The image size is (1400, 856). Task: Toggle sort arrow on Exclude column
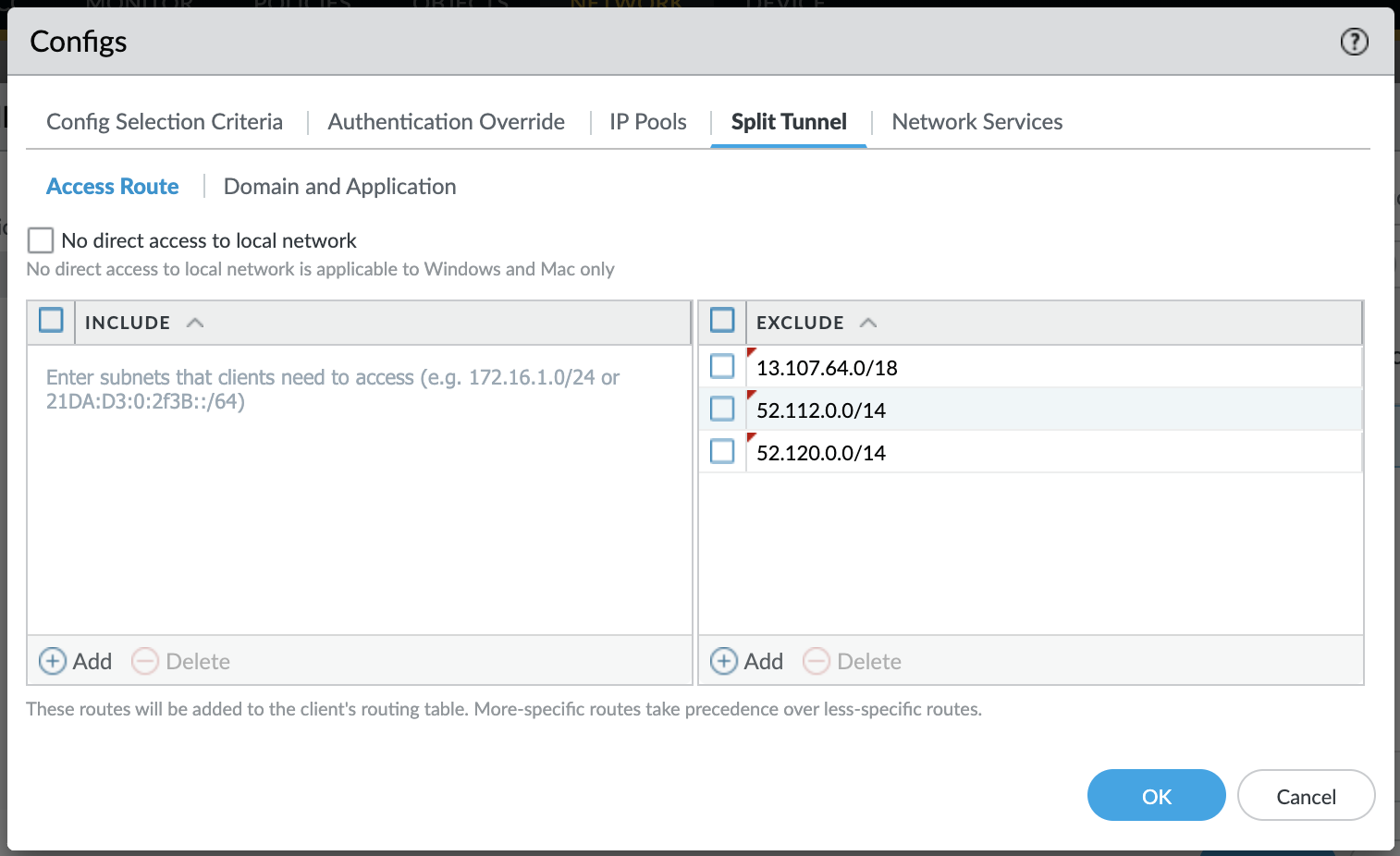coord(867,323)
